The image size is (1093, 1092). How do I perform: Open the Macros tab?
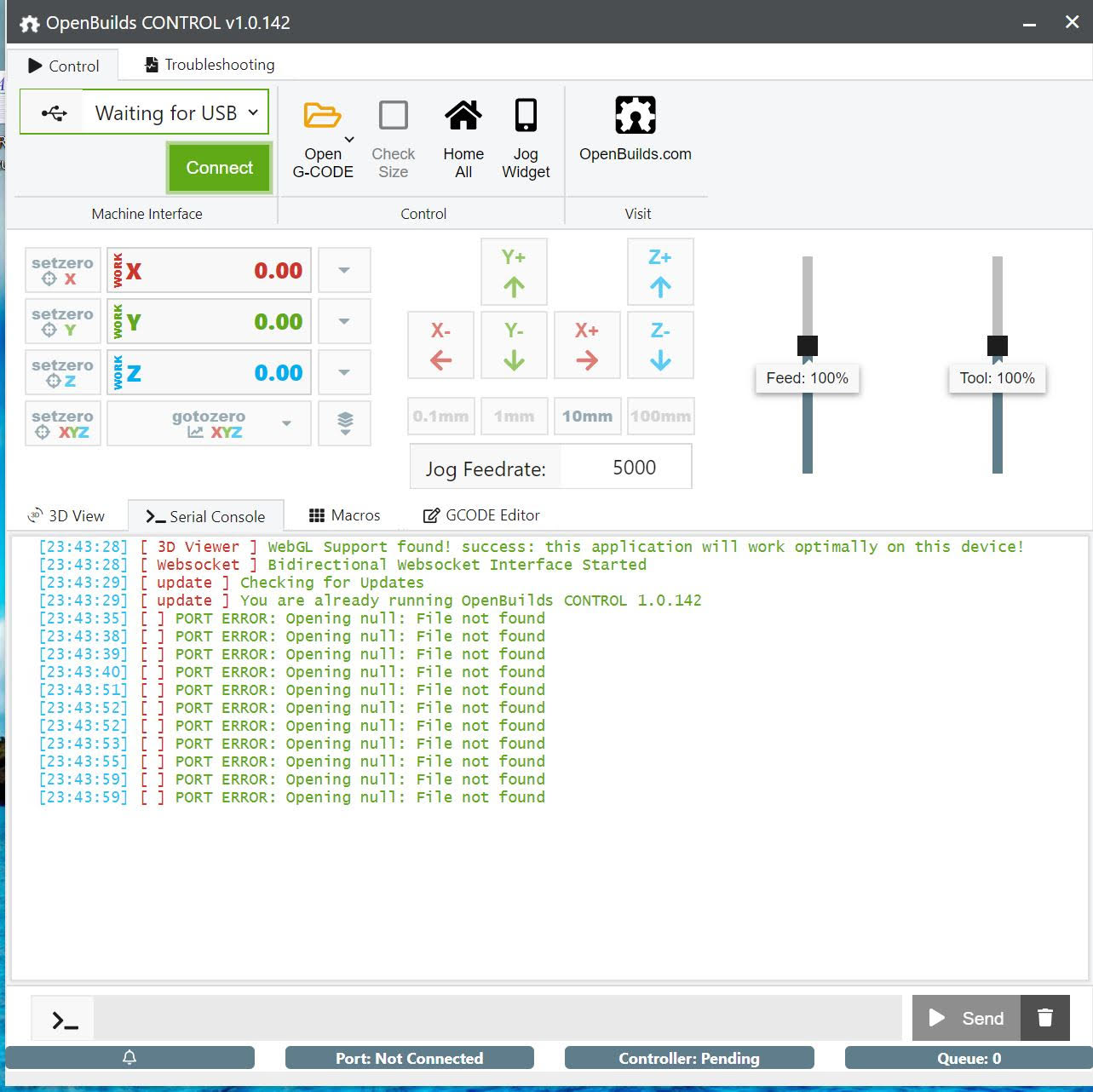(x=344, y=515)
